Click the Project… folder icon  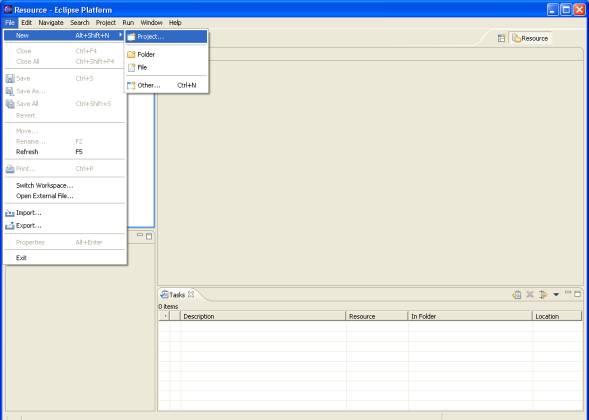pos(131,37)
